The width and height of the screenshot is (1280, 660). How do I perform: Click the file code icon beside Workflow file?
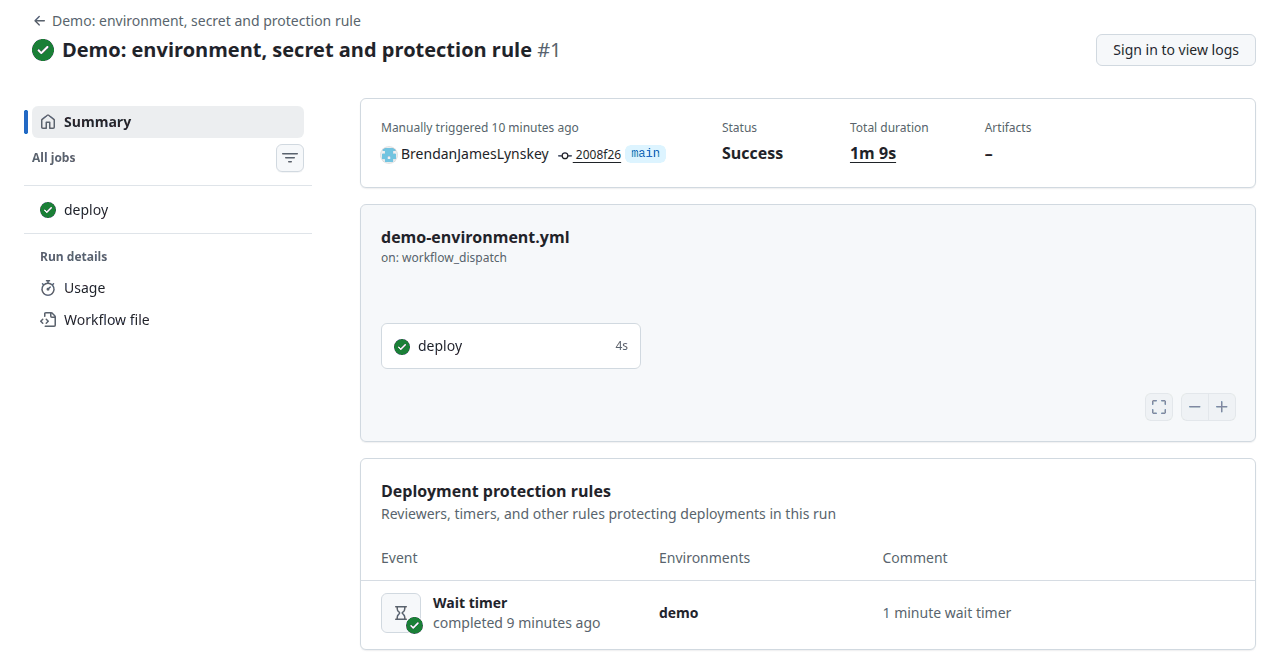pyautogui.click(x=48, y=320)
